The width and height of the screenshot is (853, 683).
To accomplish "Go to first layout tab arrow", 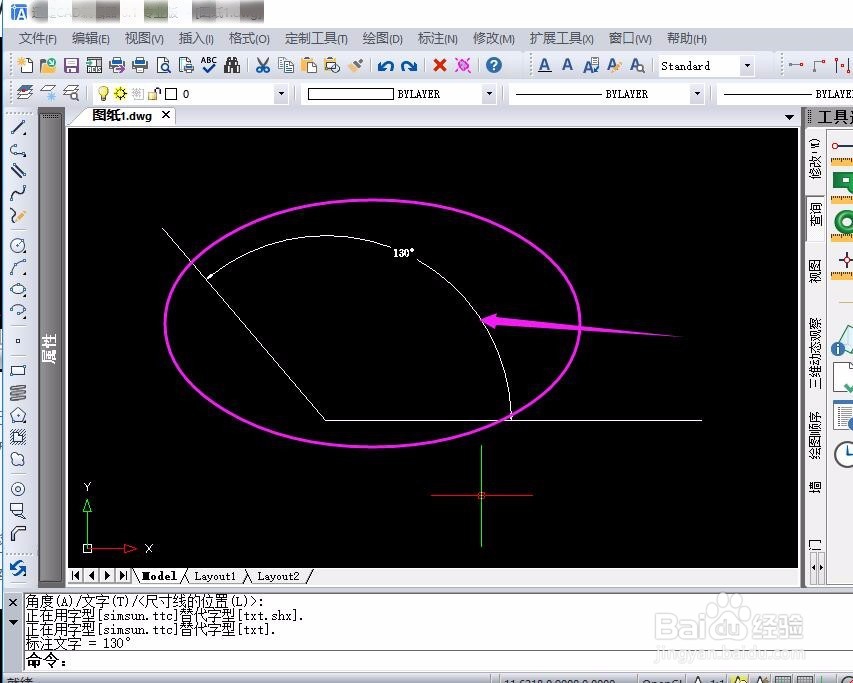I will (x=76, y=575).
